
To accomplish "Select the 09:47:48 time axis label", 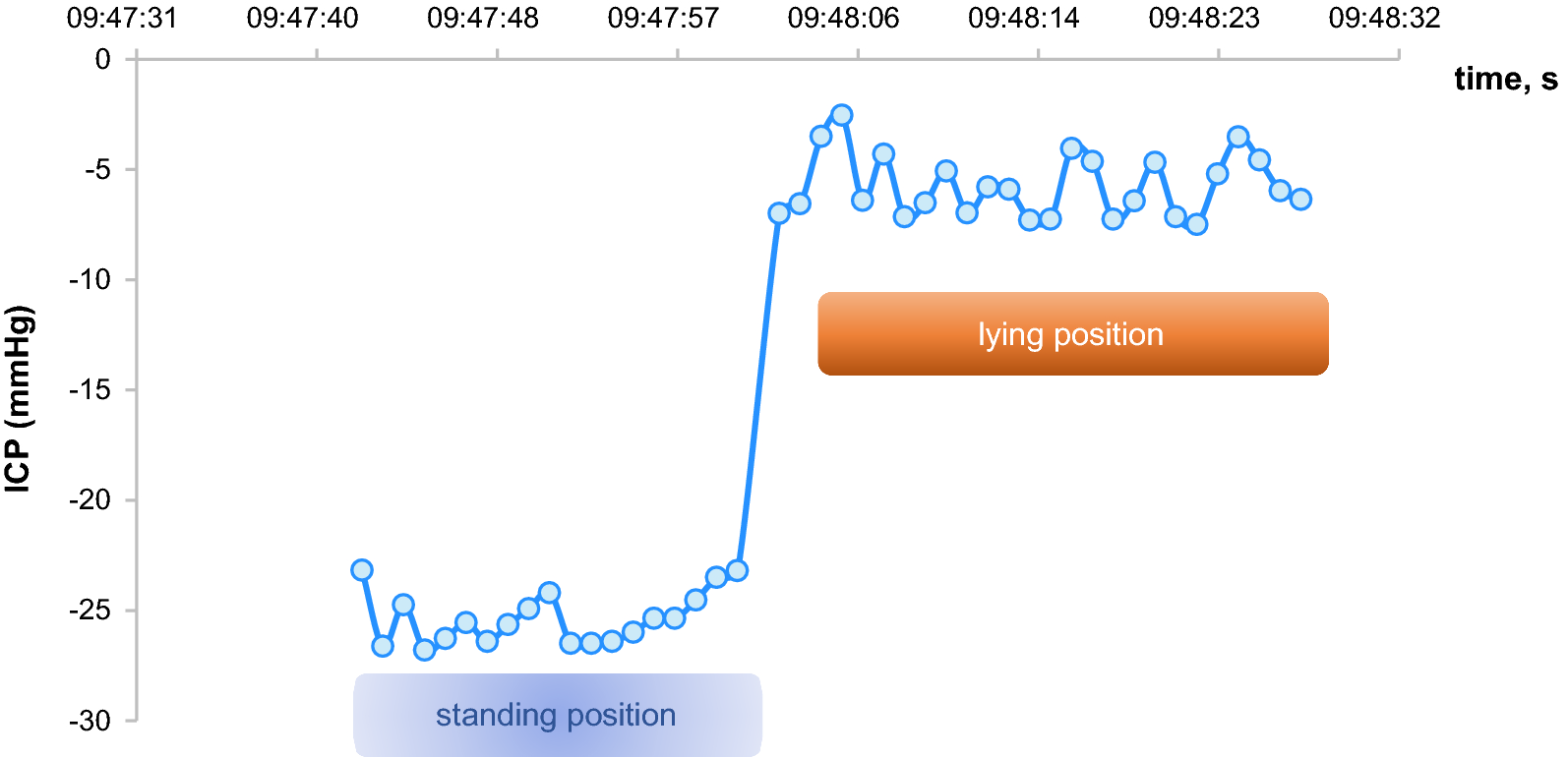I will (483, 18).
